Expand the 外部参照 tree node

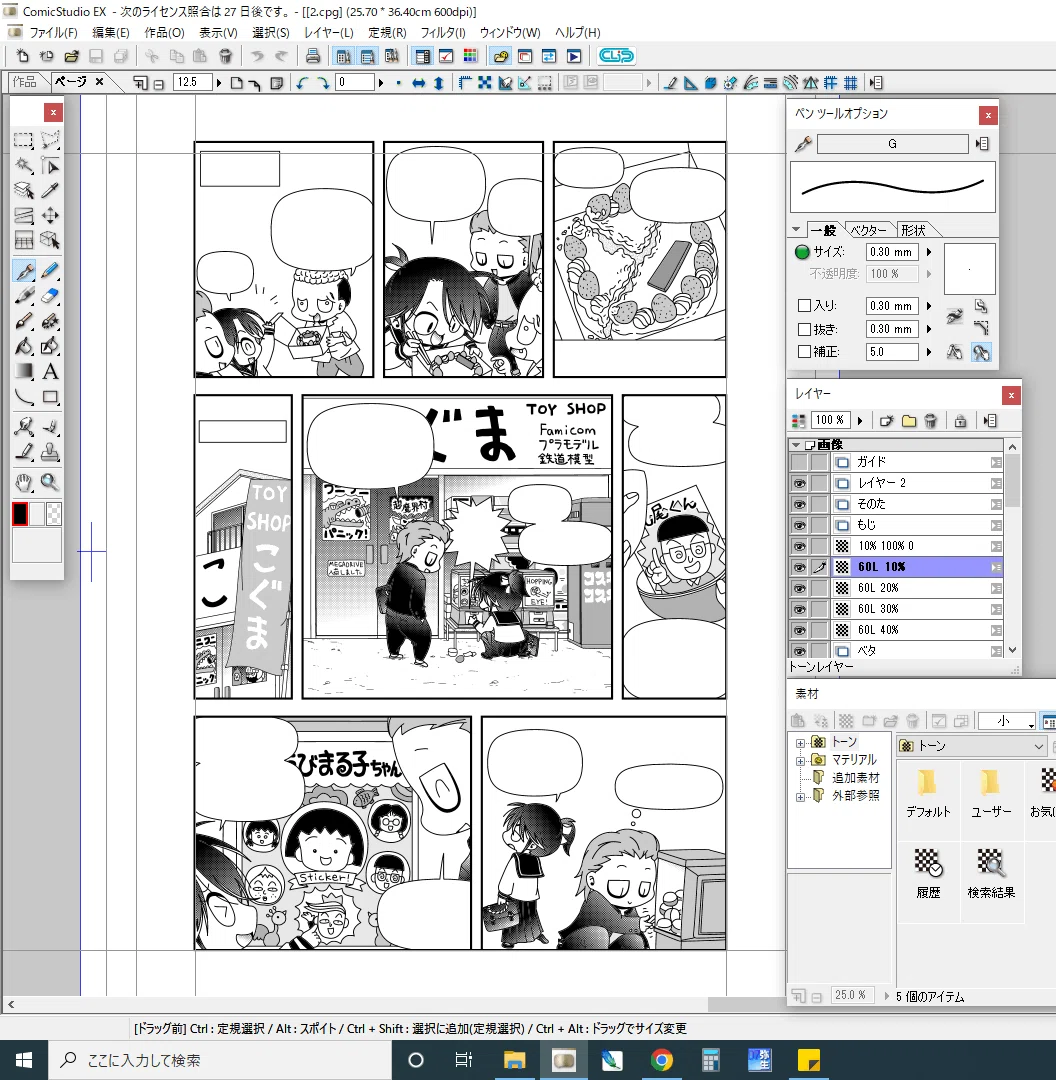click(800, 797)
